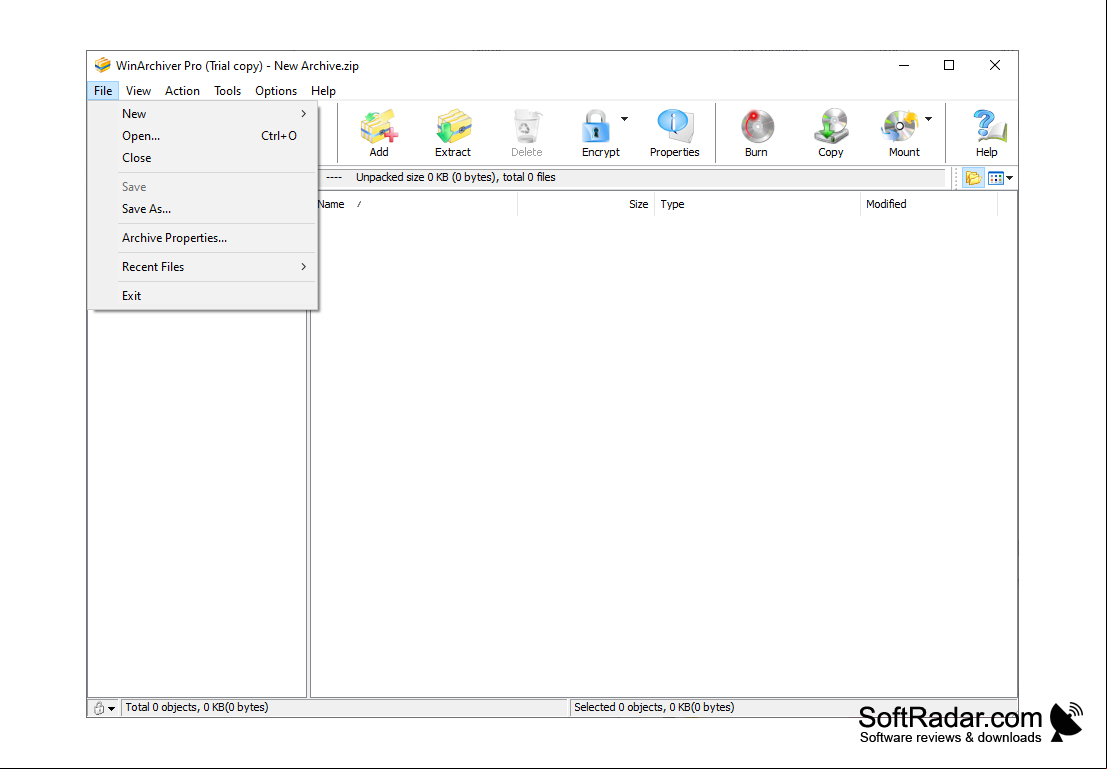1107x769 pixels.
Task: Open the Encrypt dropdown arrow
Action: click(x=624, y=119)
